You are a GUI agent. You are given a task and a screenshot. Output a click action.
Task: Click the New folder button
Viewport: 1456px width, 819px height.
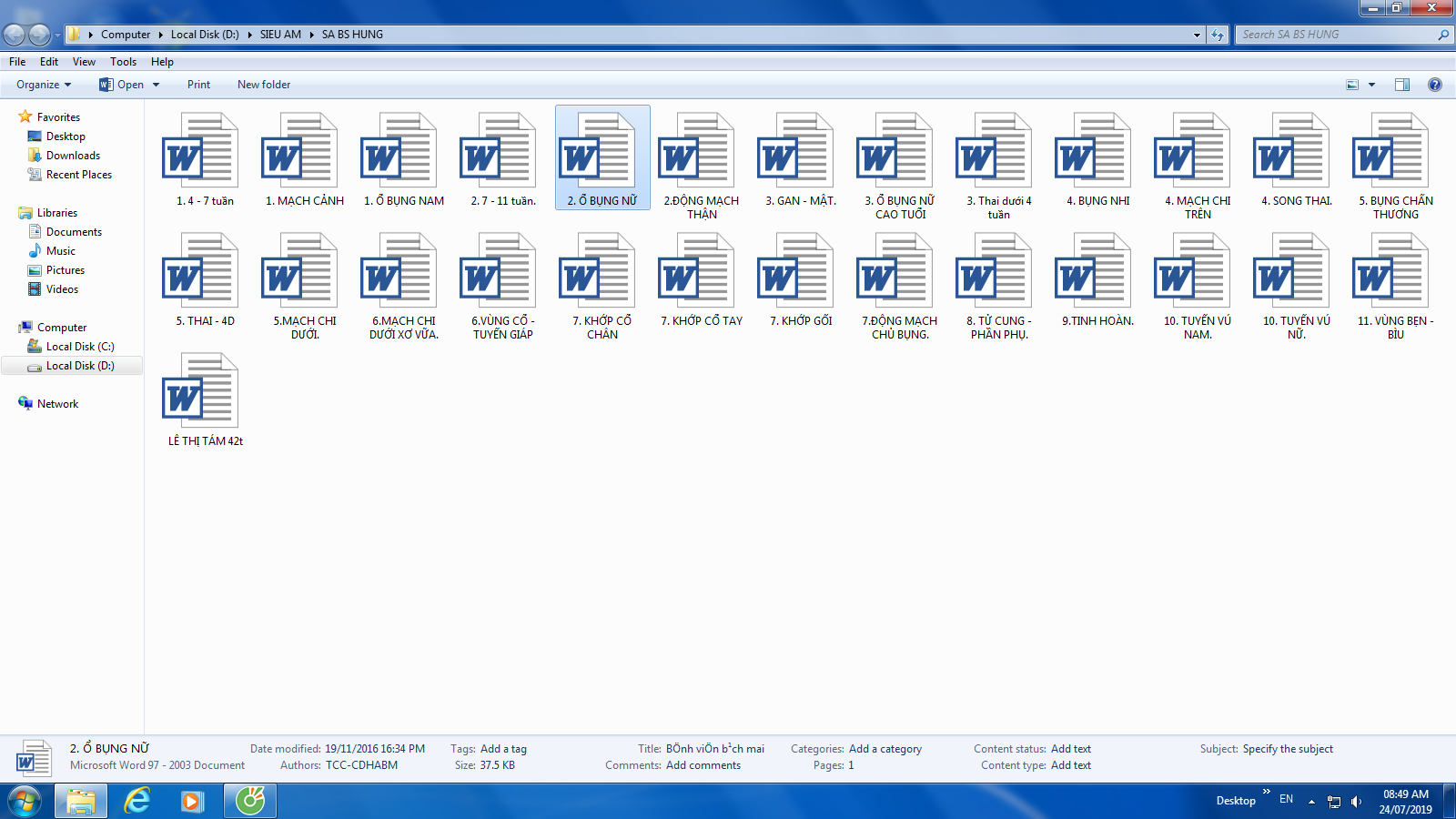[264, 85]
